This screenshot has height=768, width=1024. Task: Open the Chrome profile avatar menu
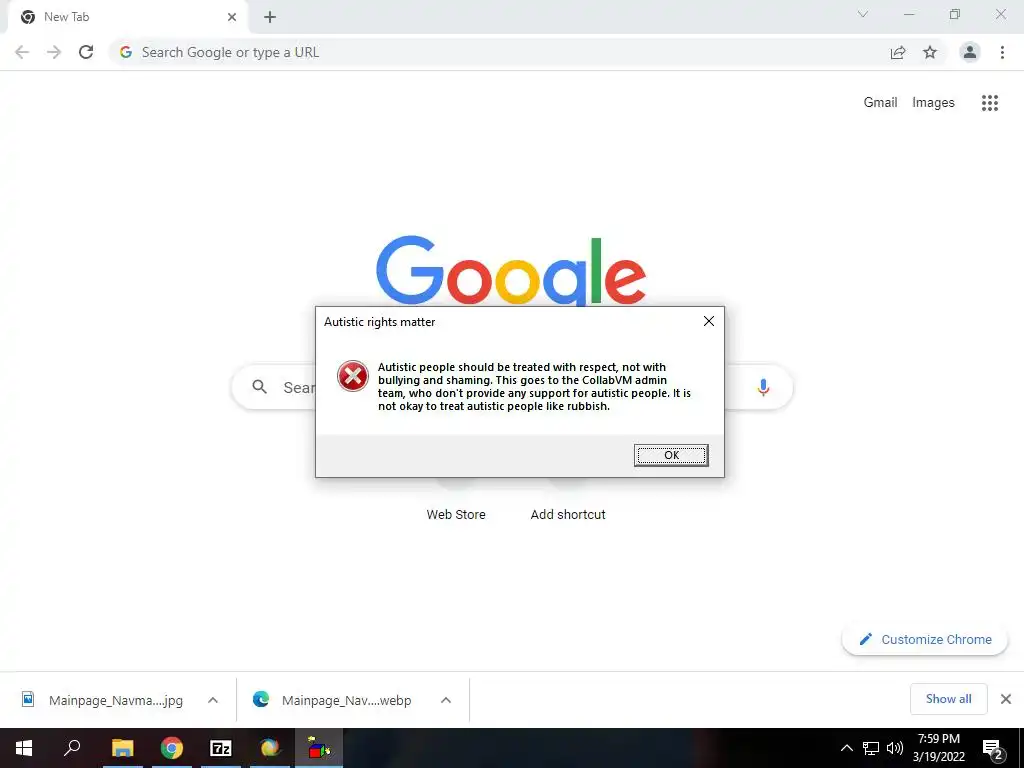click(x=970, y=52)
